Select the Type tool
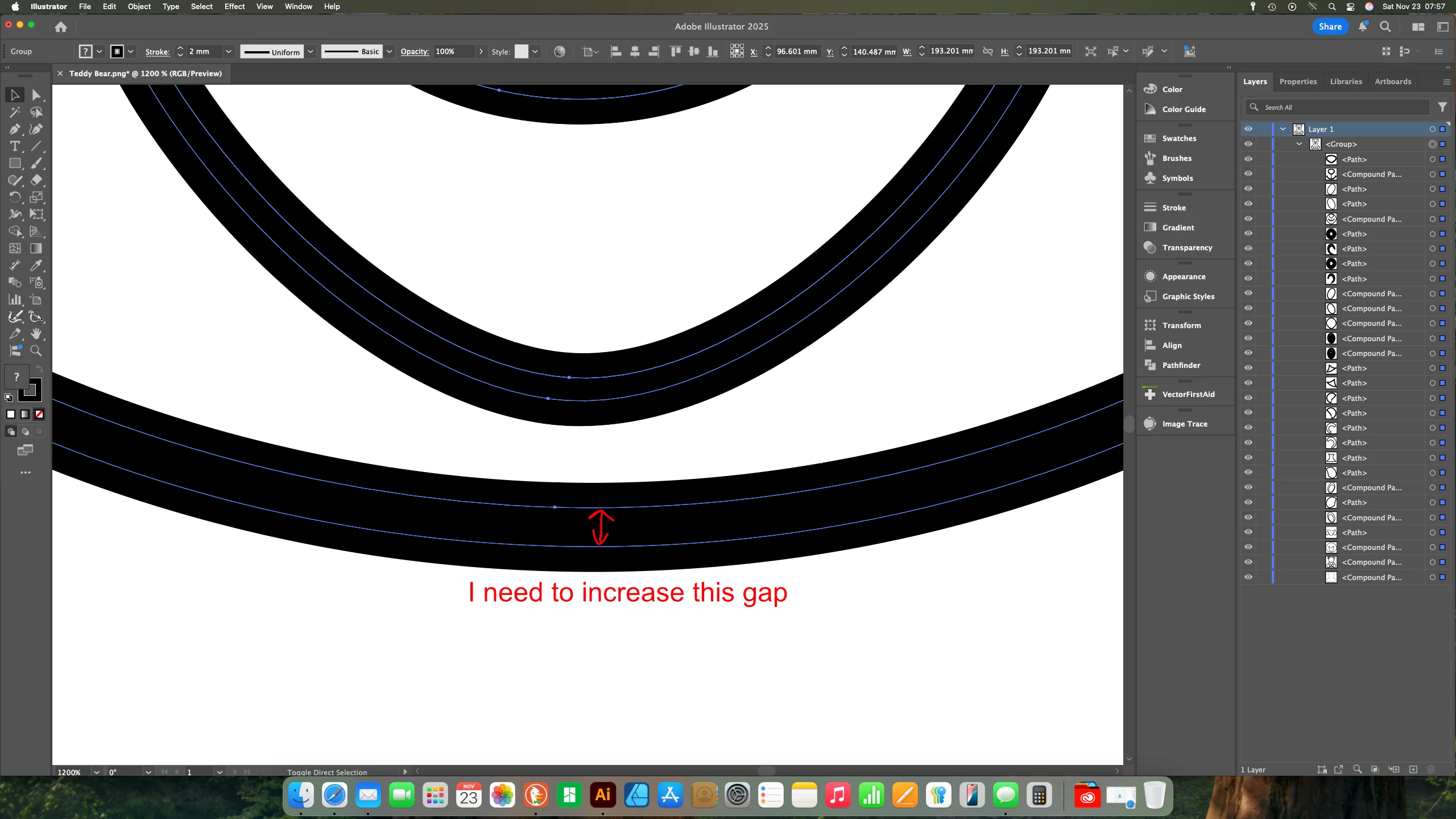 (15, 146)
